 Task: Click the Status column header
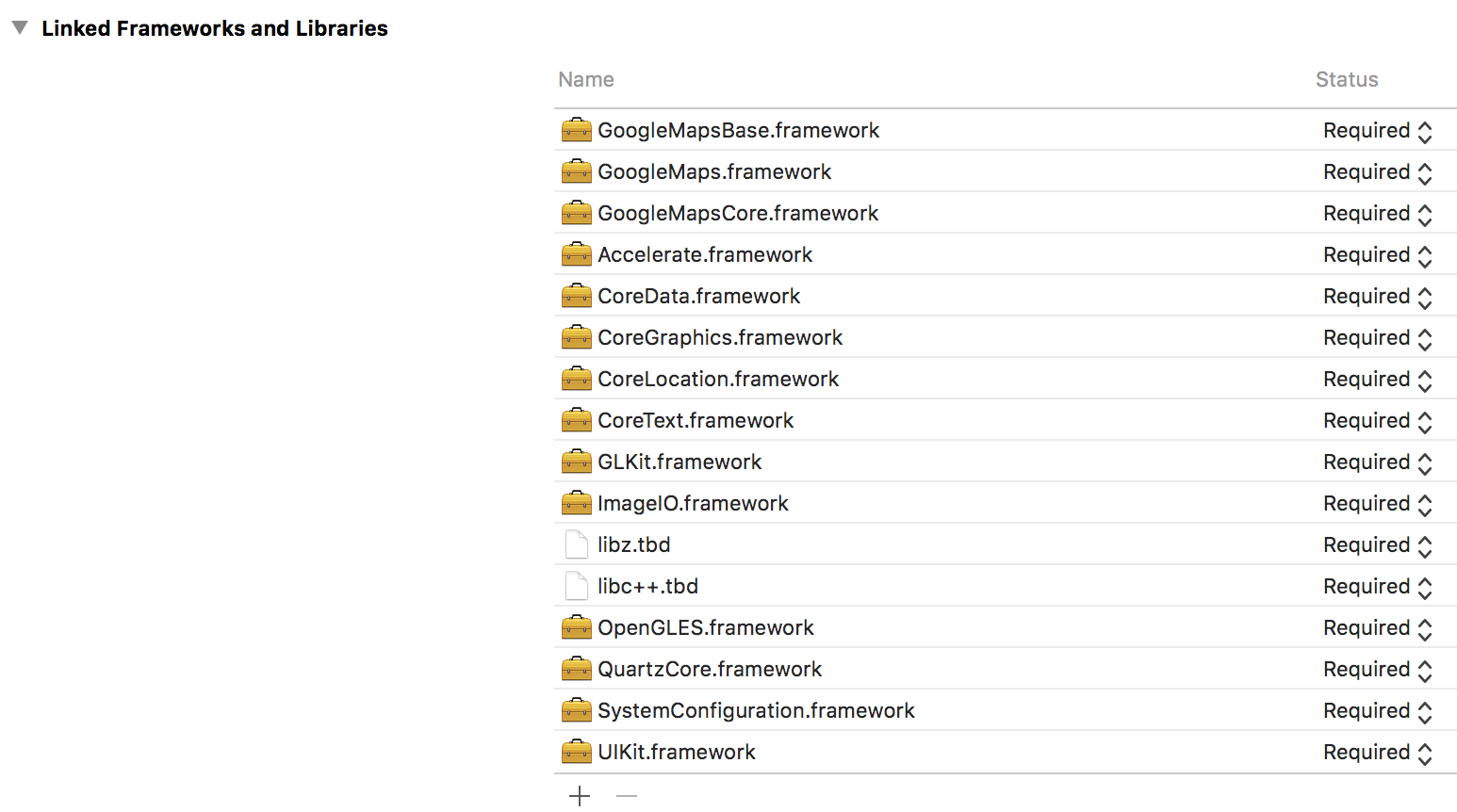(x=1346, y=80)
